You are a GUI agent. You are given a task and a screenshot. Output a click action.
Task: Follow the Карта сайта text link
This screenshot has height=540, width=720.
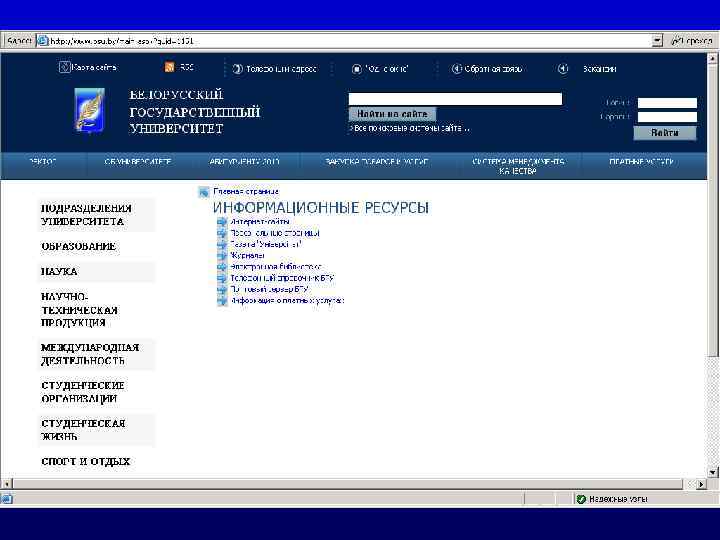[x=94, y=68]
